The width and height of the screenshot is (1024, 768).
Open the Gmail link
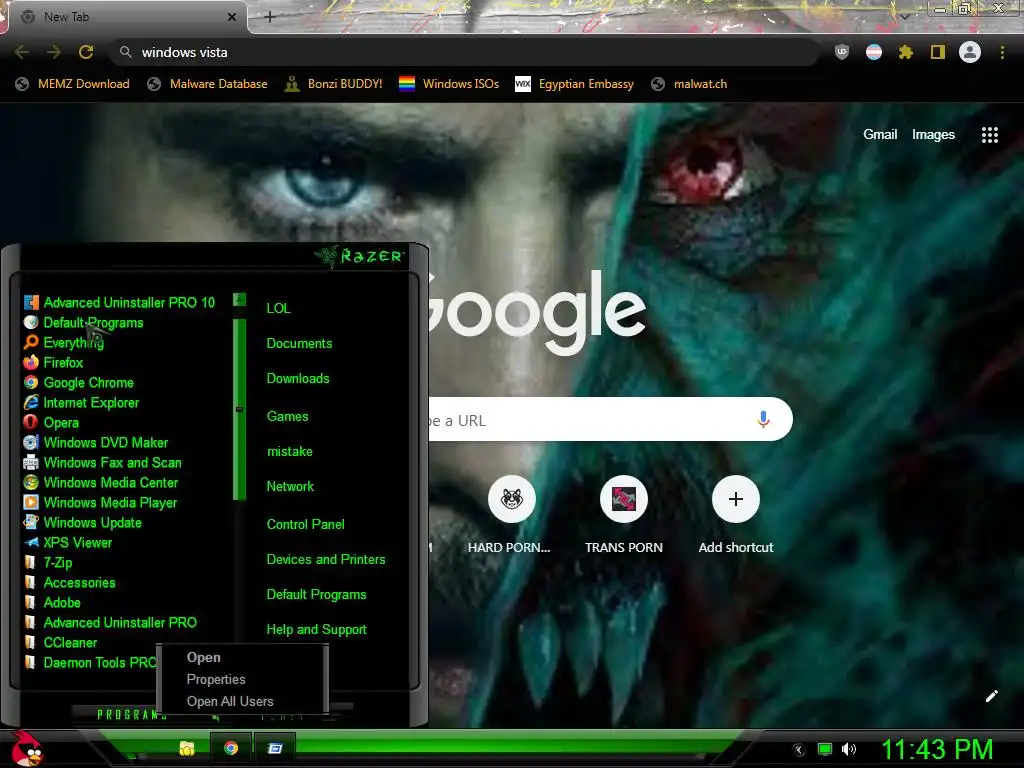click(880, 135)
